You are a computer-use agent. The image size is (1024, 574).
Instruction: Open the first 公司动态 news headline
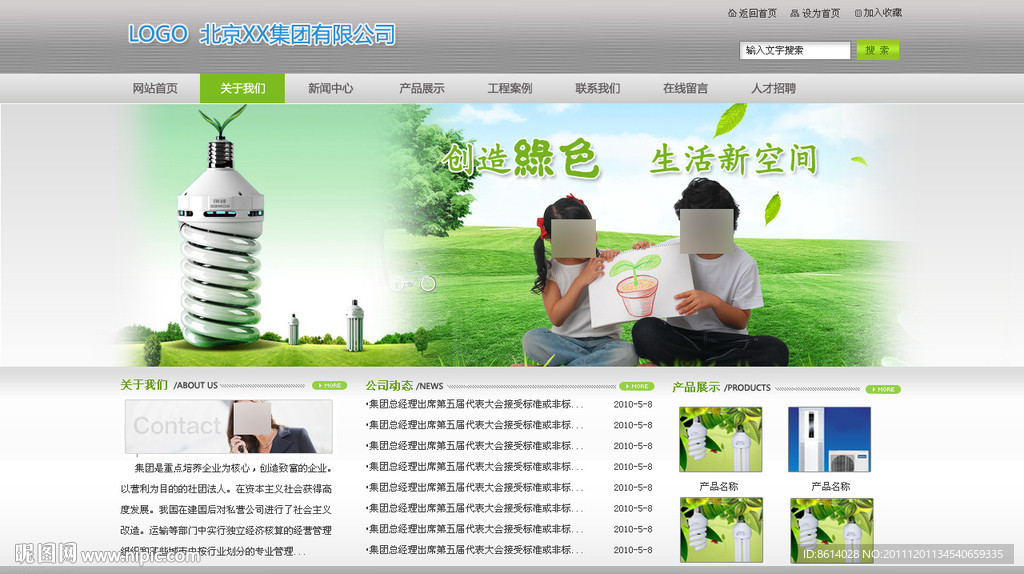475,404
